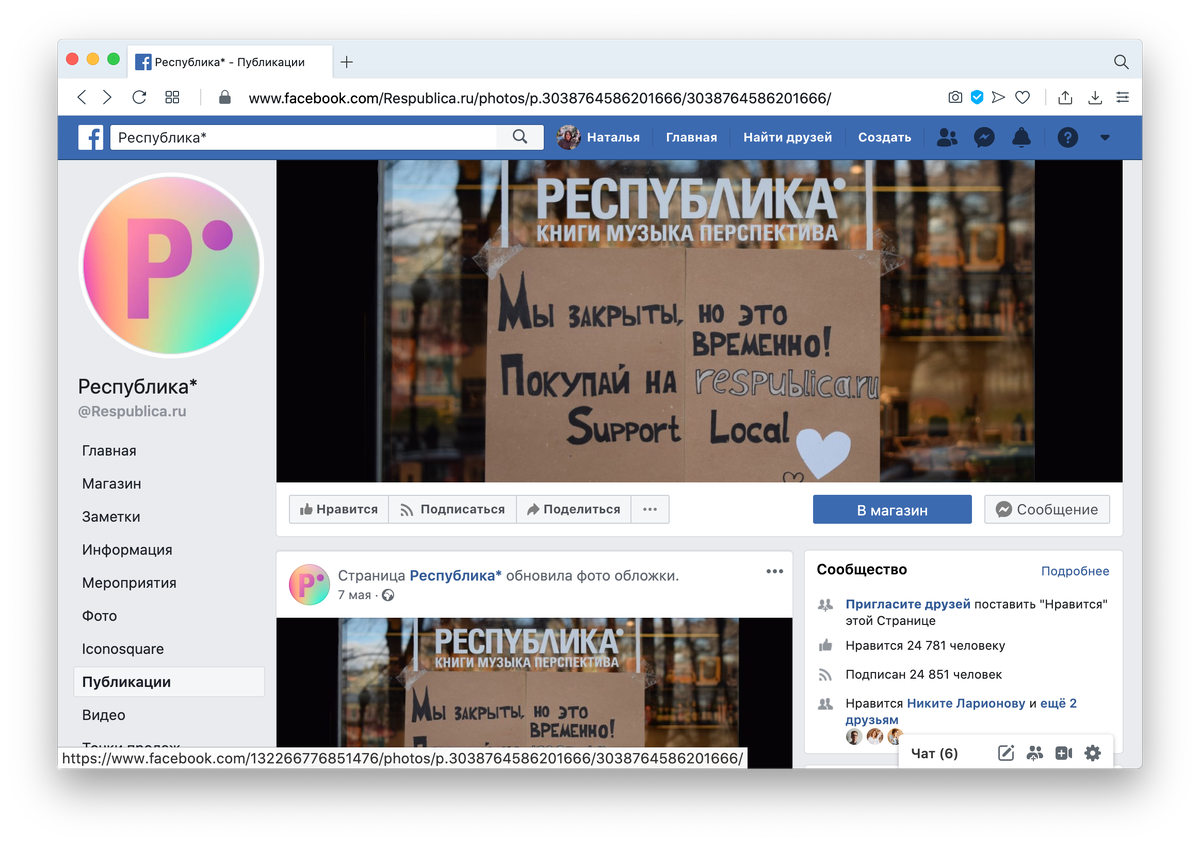Click the Республика* page name heading
The image size is (1200, 845).
click(138, 386)
